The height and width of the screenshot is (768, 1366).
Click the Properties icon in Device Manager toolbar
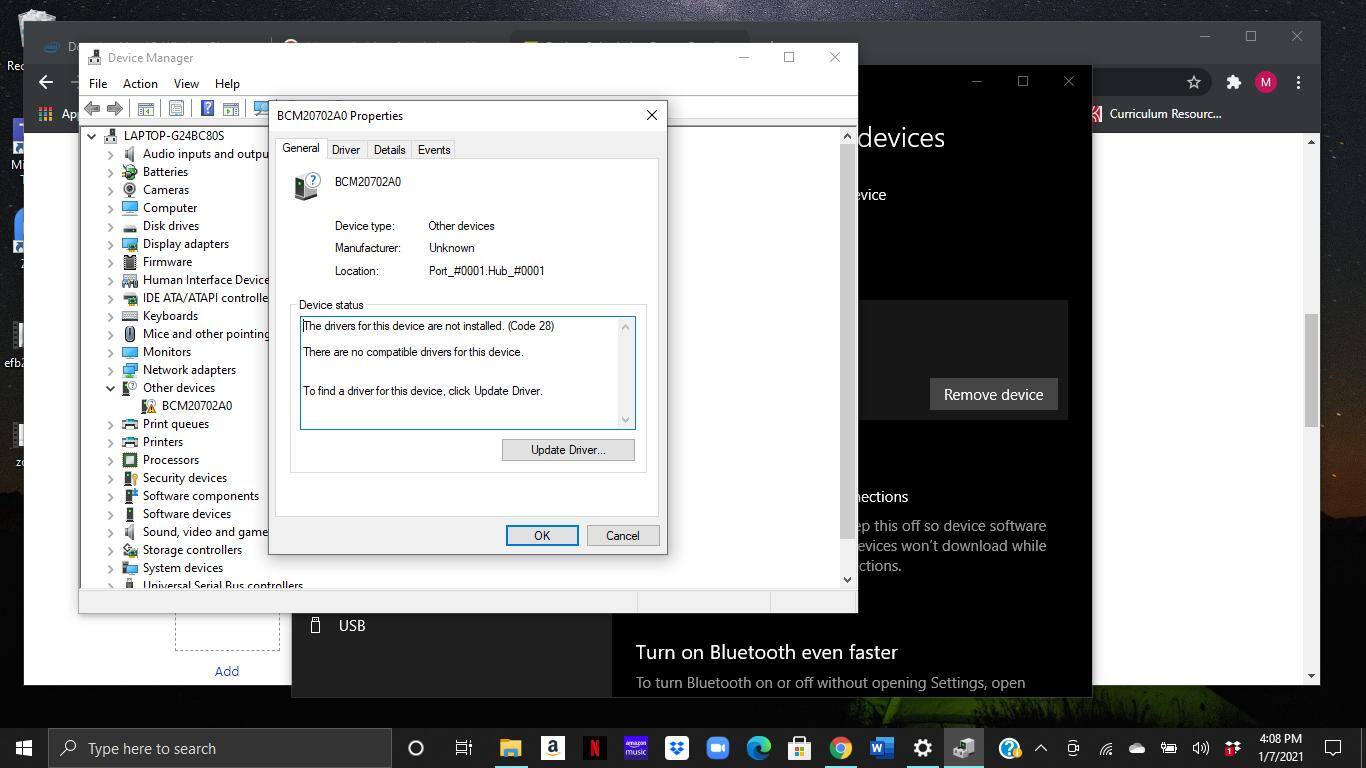pos(176,108)
